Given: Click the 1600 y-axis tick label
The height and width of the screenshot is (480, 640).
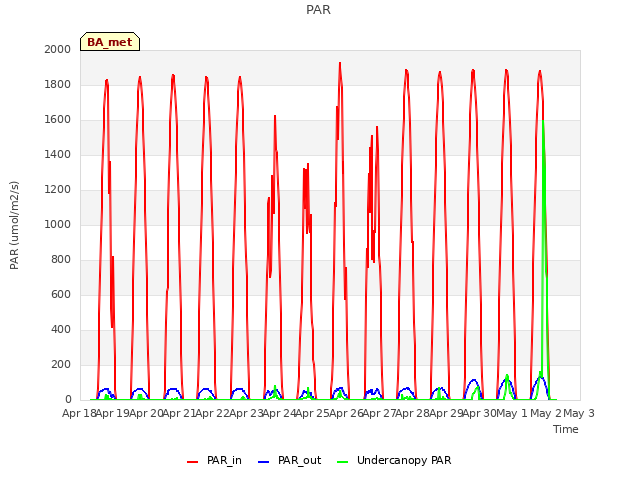Looking at the screenshot, I should click(x=58, y=120).
